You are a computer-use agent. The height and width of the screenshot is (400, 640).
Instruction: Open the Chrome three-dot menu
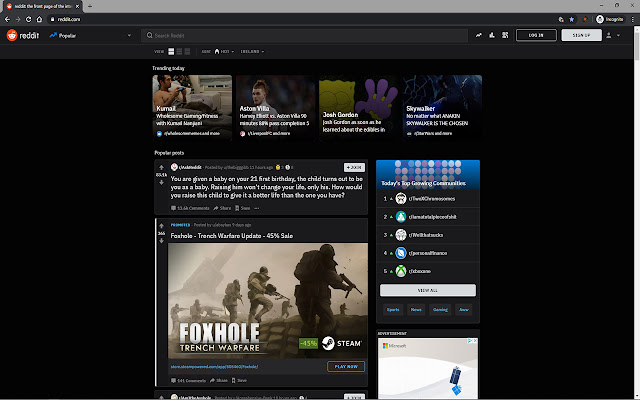[x=633, y=19]
